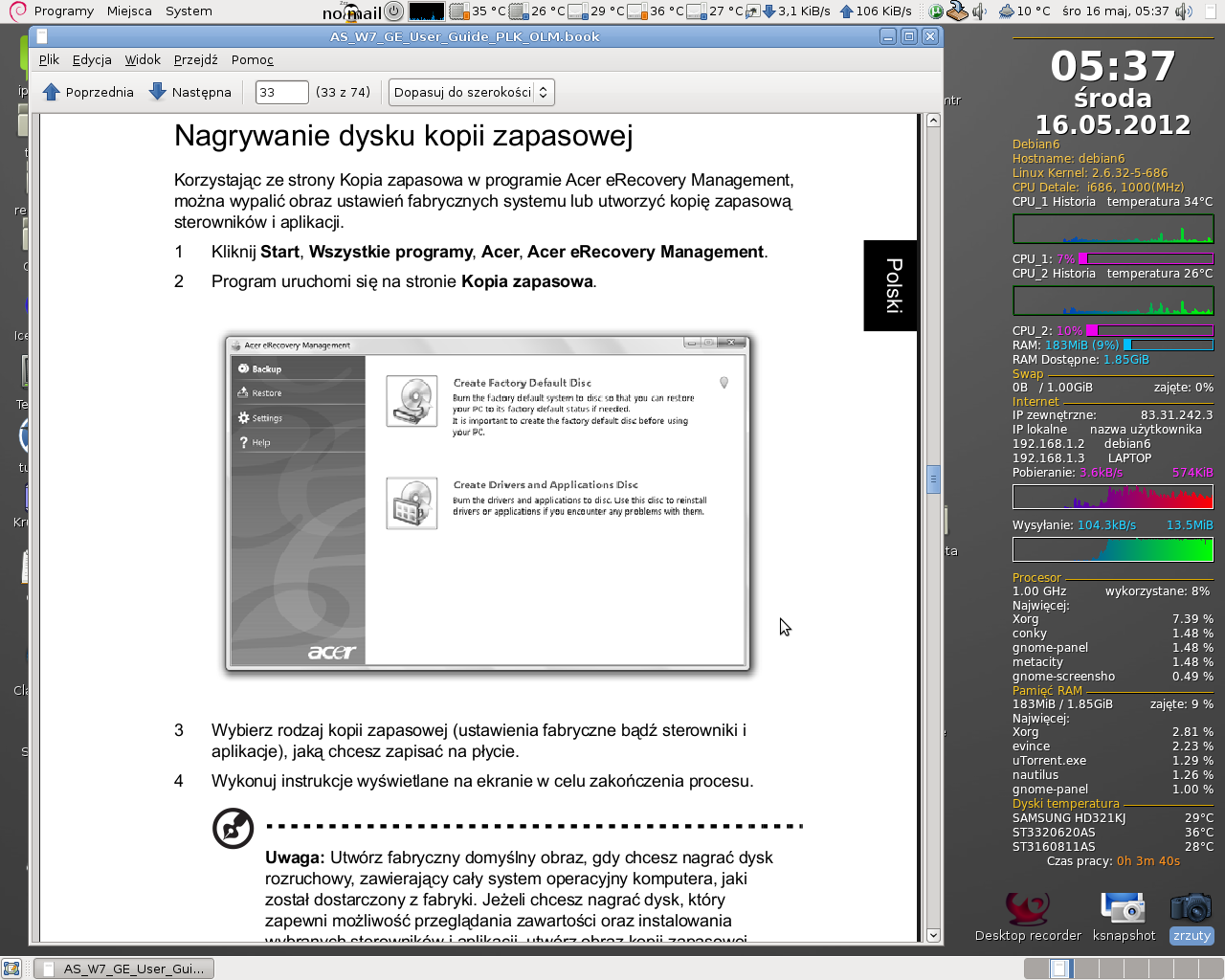Click the download speed arrow 3,1 KiB/s
This screenshot has width=1225, height=980.
coord(768,11)
